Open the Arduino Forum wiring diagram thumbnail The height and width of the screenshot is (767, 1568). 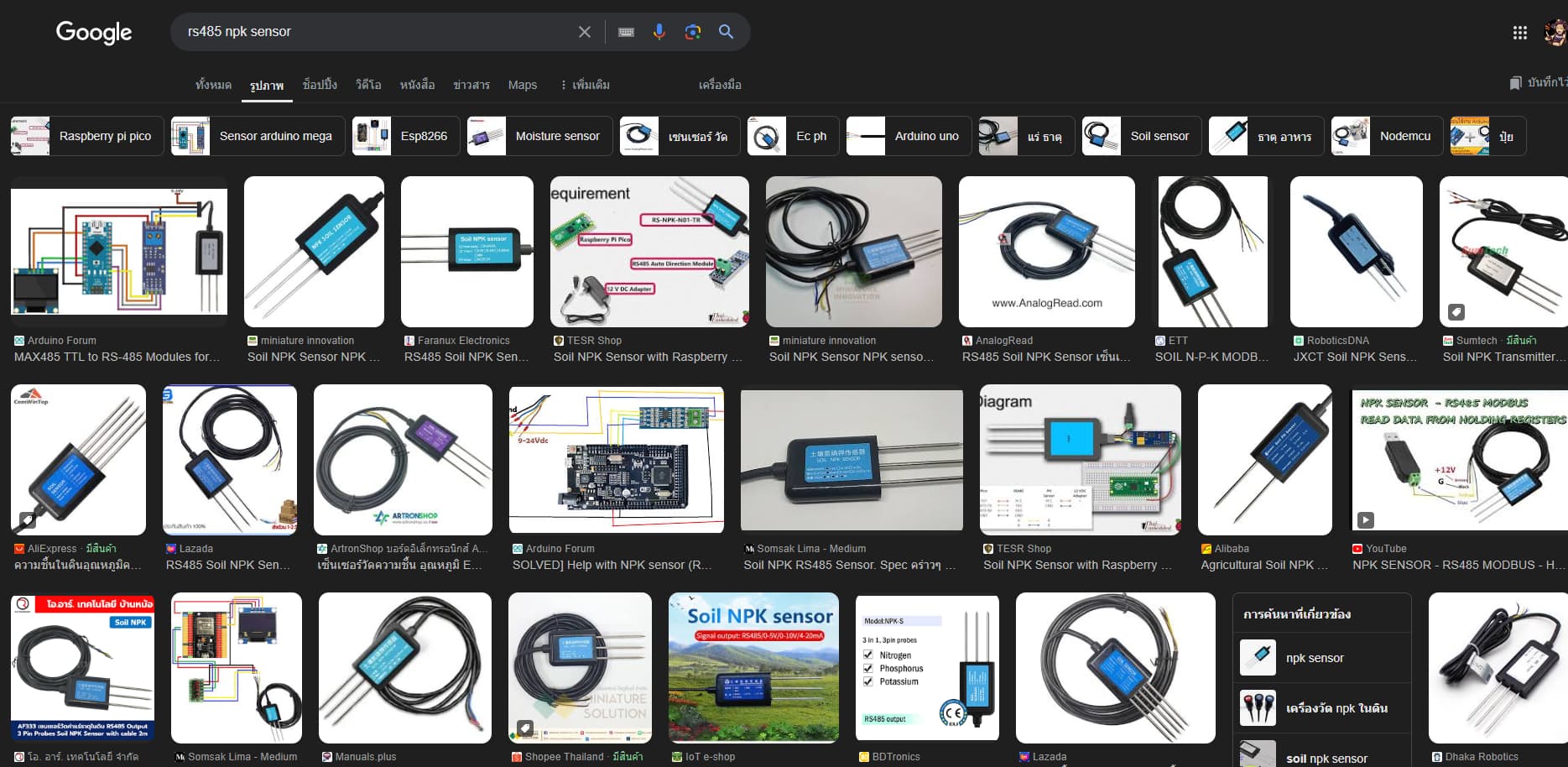pos(119,252)
